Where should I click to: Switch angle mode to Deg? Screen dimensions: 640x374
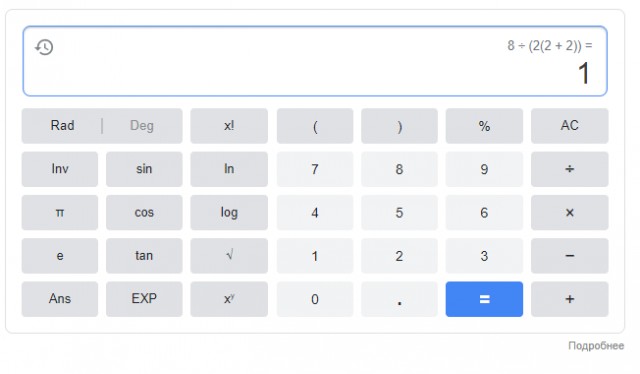tap(142, 125)
